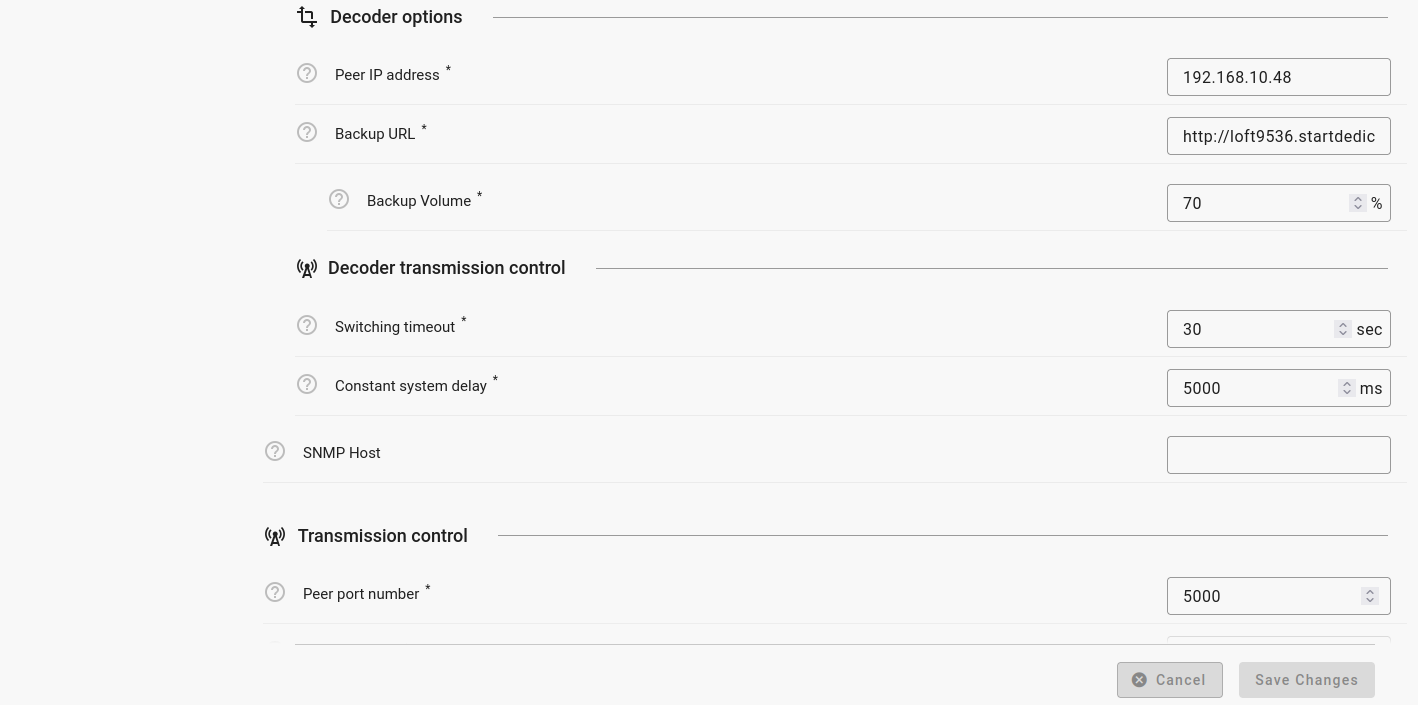Screen dimensions: 1418x705
Task: Click Switching timeout spinner arrows
Action: tap(1343, 329)
